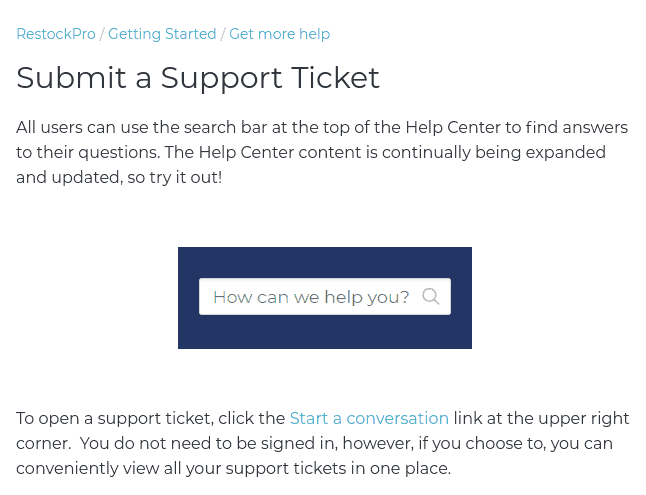Click the phrase continually being expanded
This screenshot has width=646, height=495.
click(x=494, y=152)
